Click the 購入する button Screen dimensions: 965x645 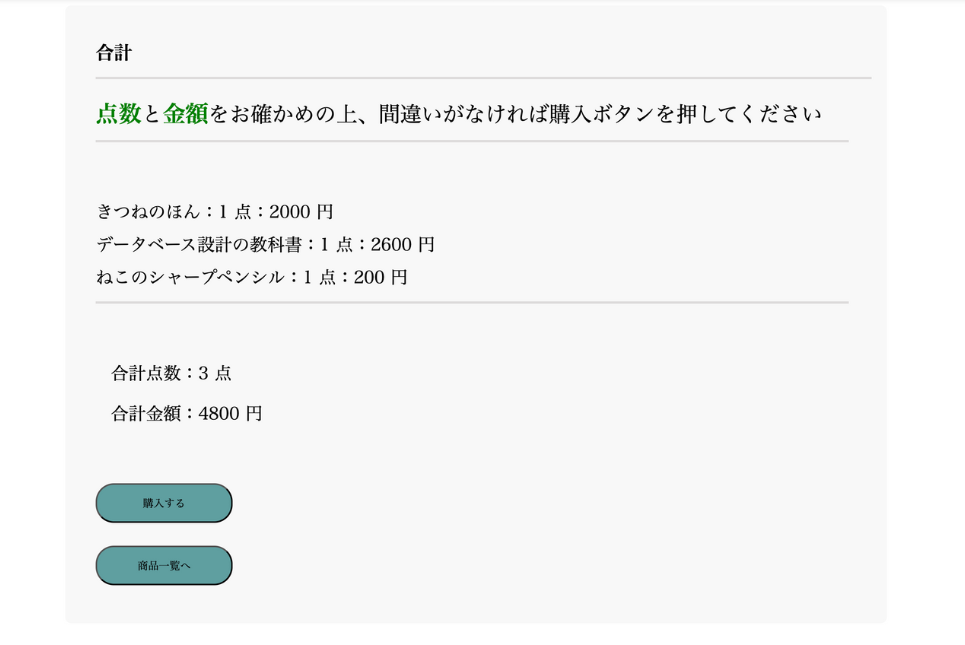(x=164, y=503)
